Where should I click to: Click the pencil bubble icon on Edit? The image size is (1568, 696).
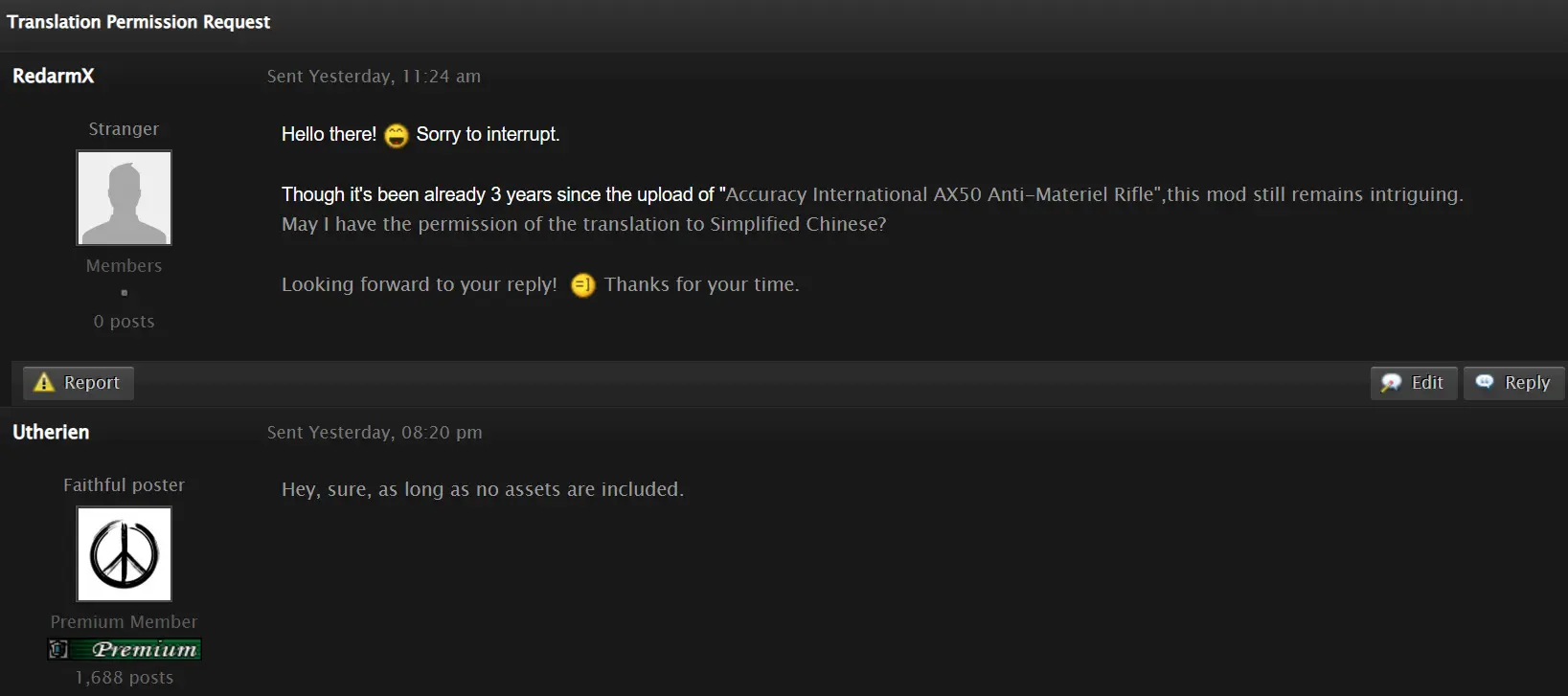click(x=1391, y=383)
